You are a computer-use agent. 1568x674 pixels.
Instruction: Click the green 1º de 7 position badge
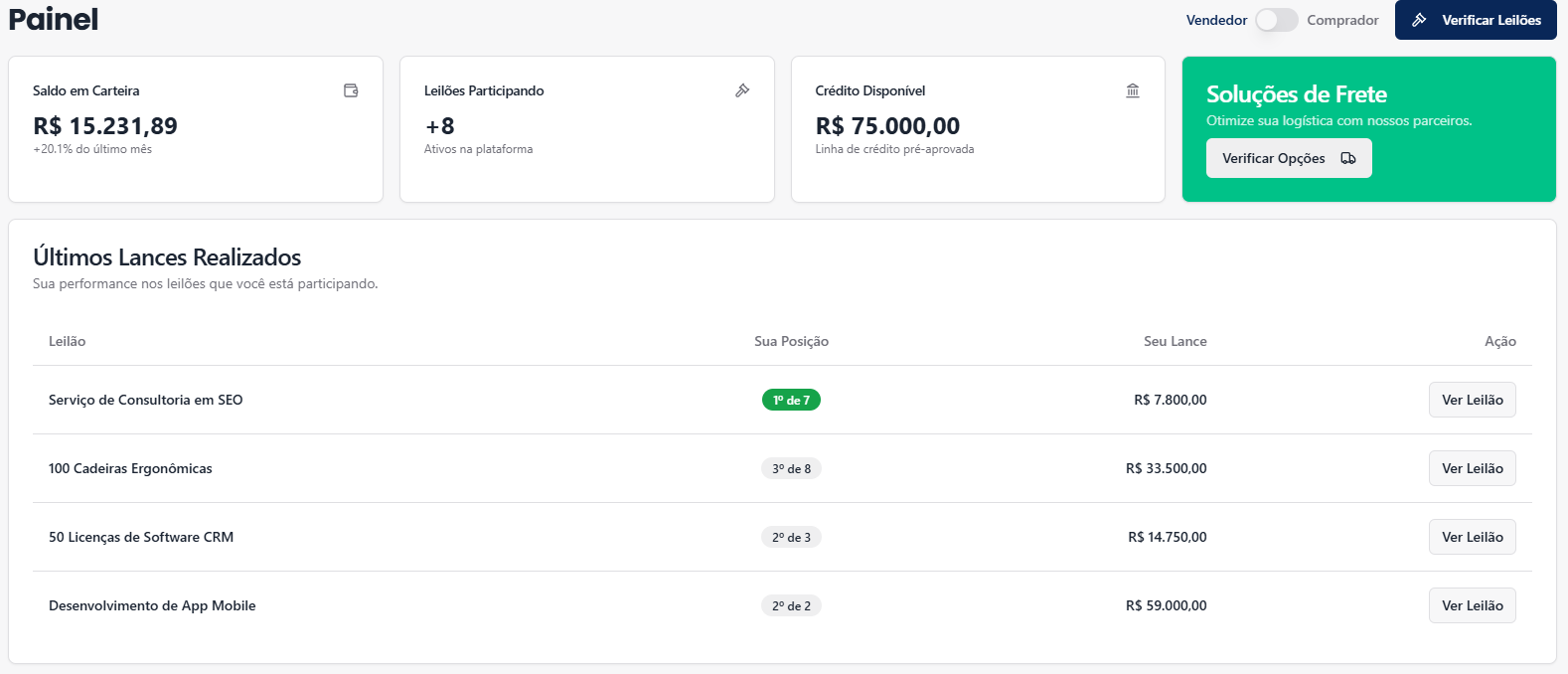[x=791, y=400]
